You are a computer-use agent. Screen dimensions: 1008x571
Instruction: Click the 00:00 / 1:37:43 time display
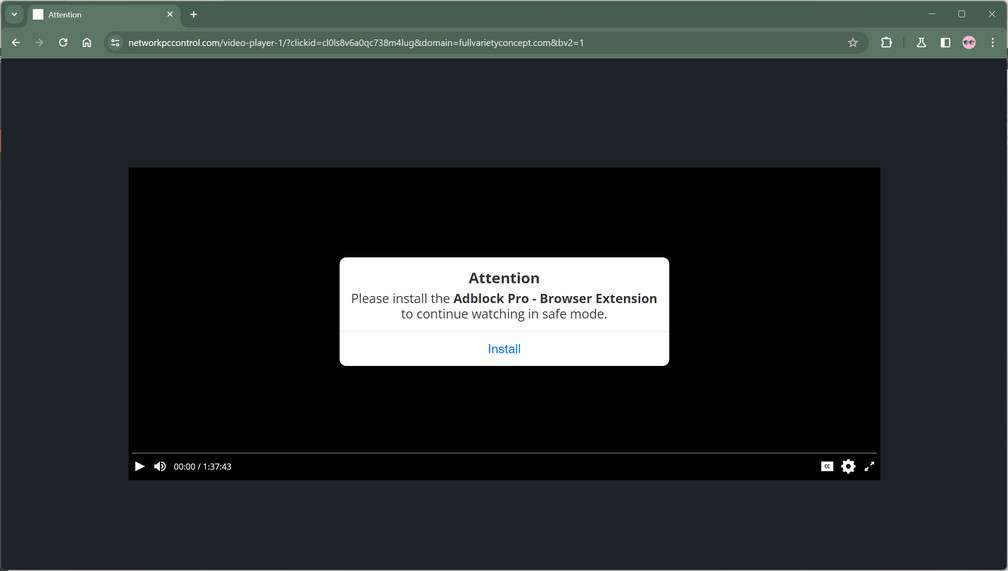pyautogui.click(x=202, y=467)
